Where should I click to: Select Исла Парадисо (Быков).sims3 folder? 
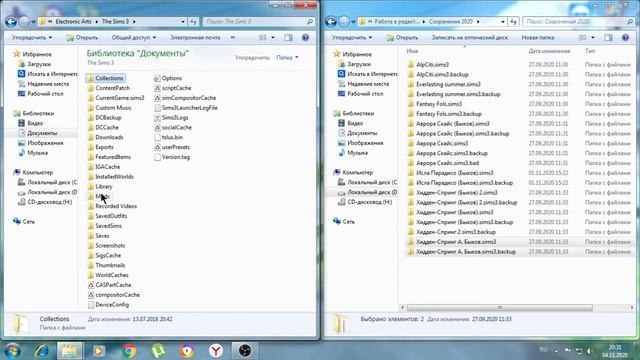pyautogui.click(x=451, y=173)
